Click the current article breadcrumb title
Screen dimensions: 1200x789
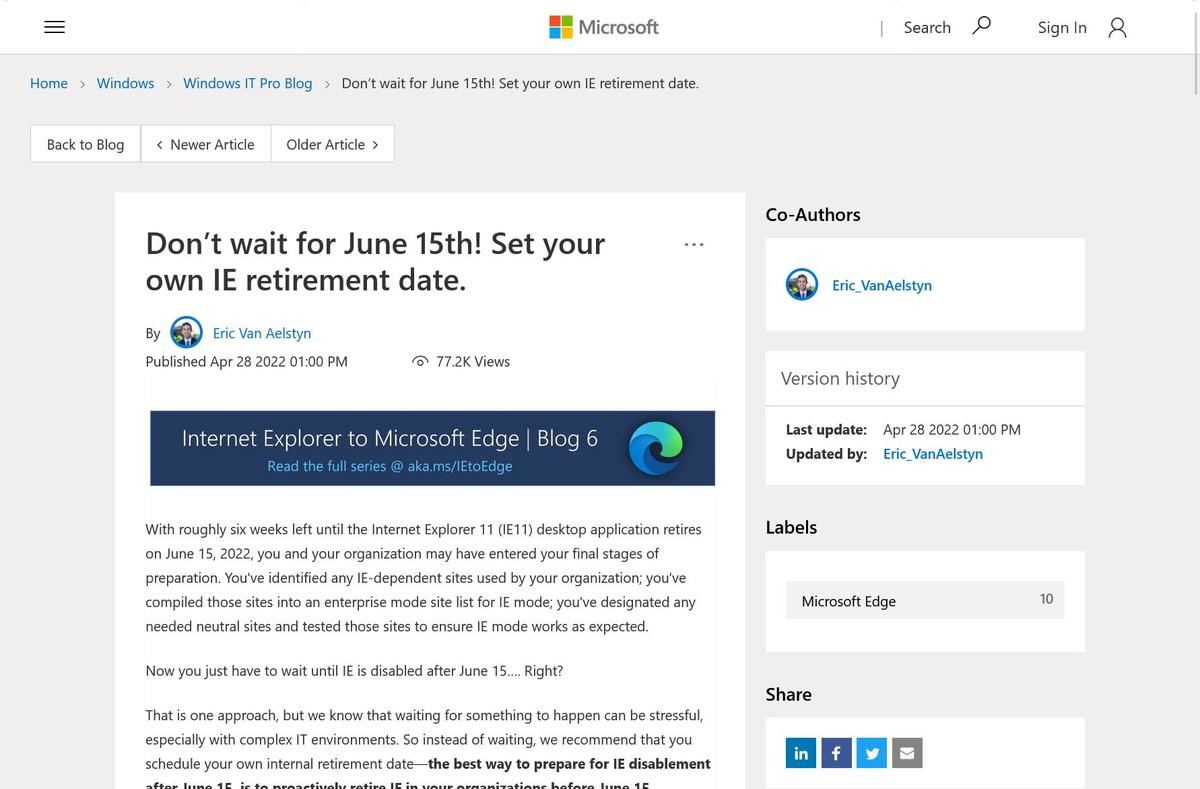[x=520, y=83]
